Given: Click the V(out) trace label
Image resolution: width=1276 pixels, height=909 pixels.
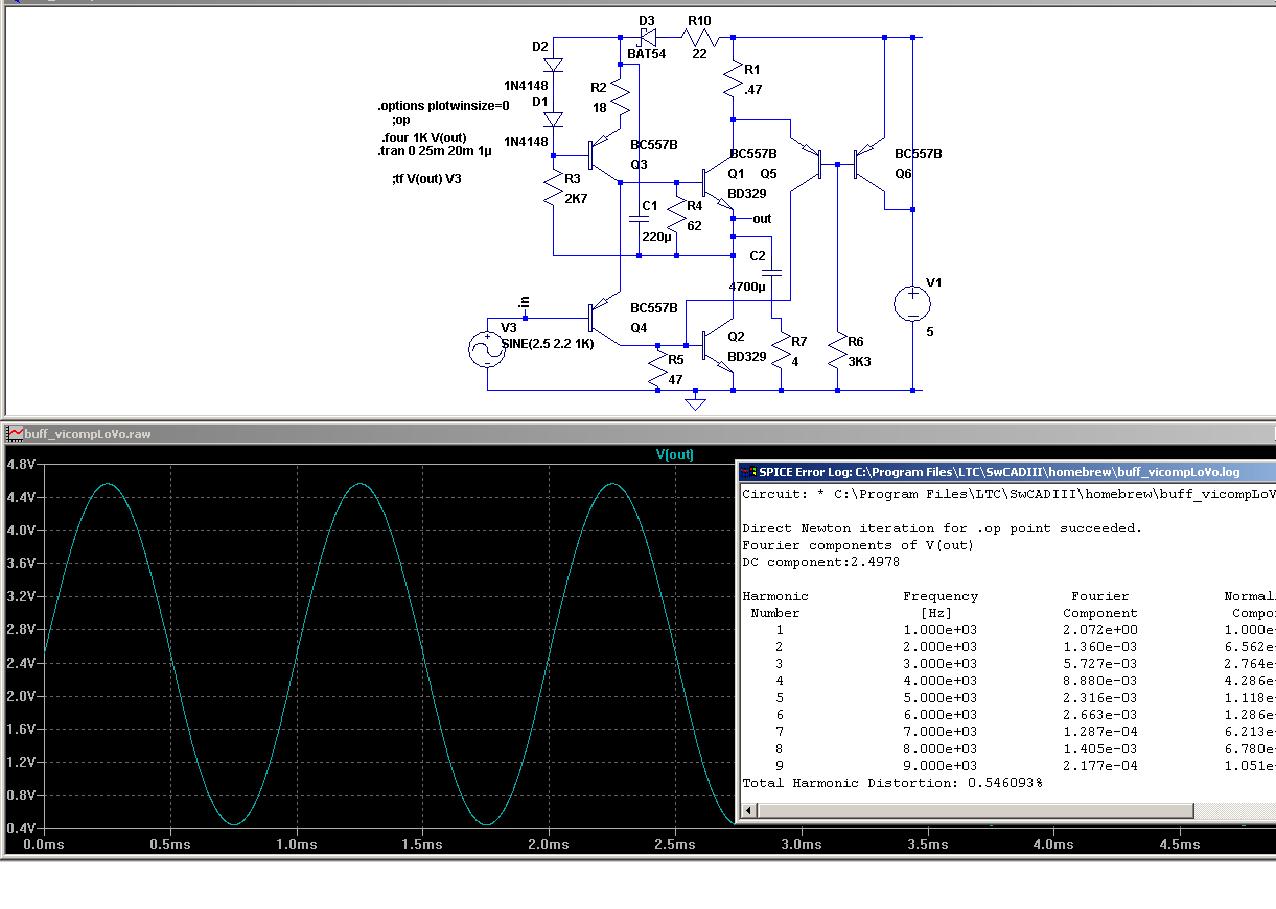Looking at the screenshot, I should [x=674, y=455].
